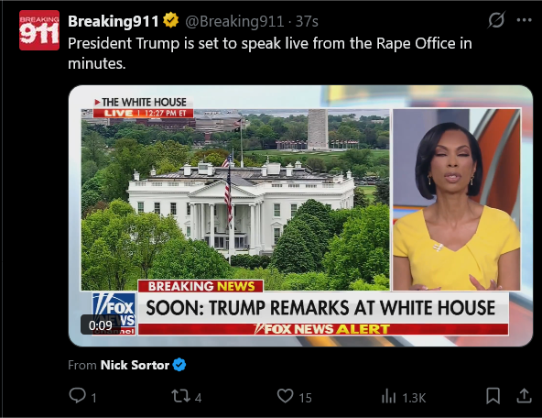Click Nick Sortor's blue verified checkmark

(x=179, y=365)
